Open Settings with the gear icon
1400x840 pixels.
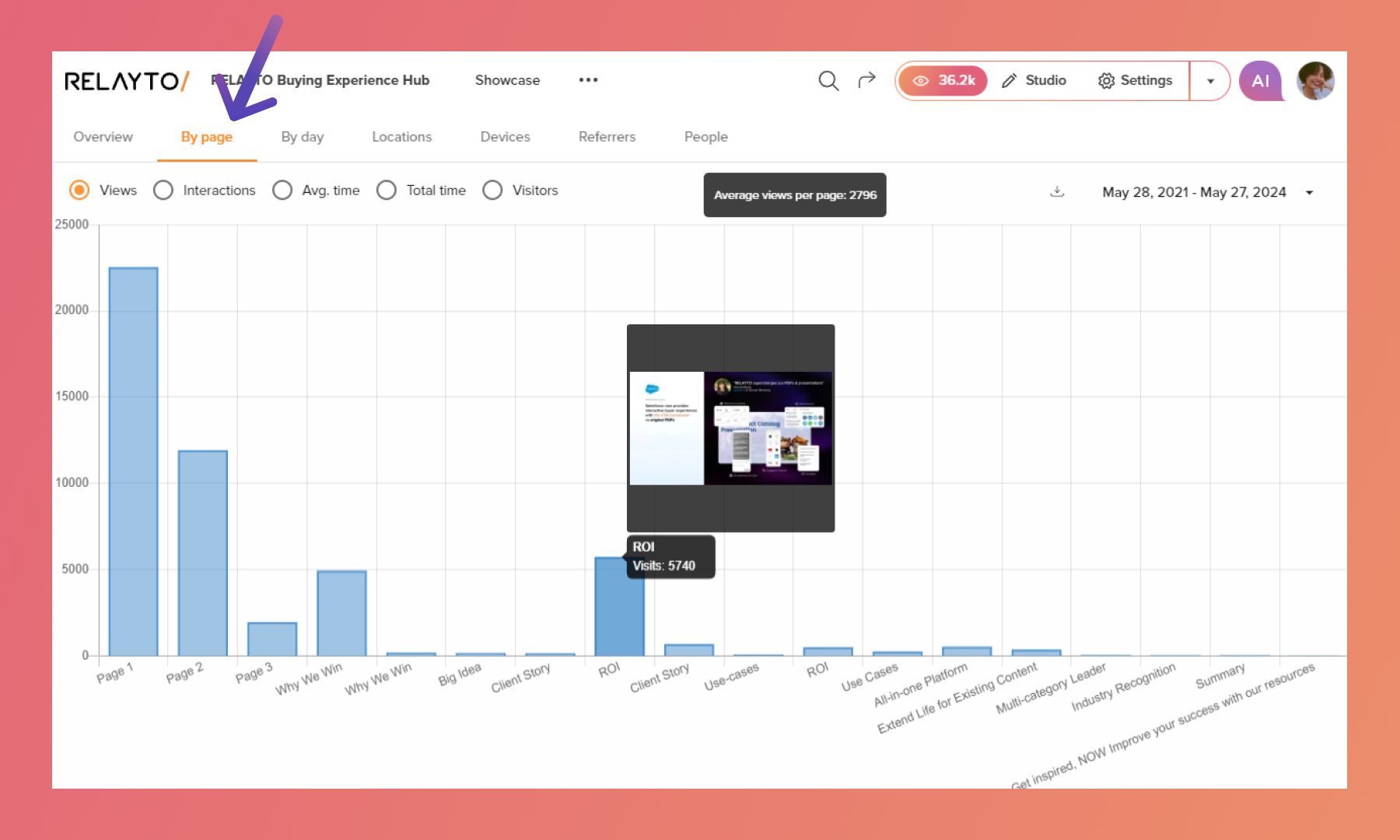[1135, 80]
